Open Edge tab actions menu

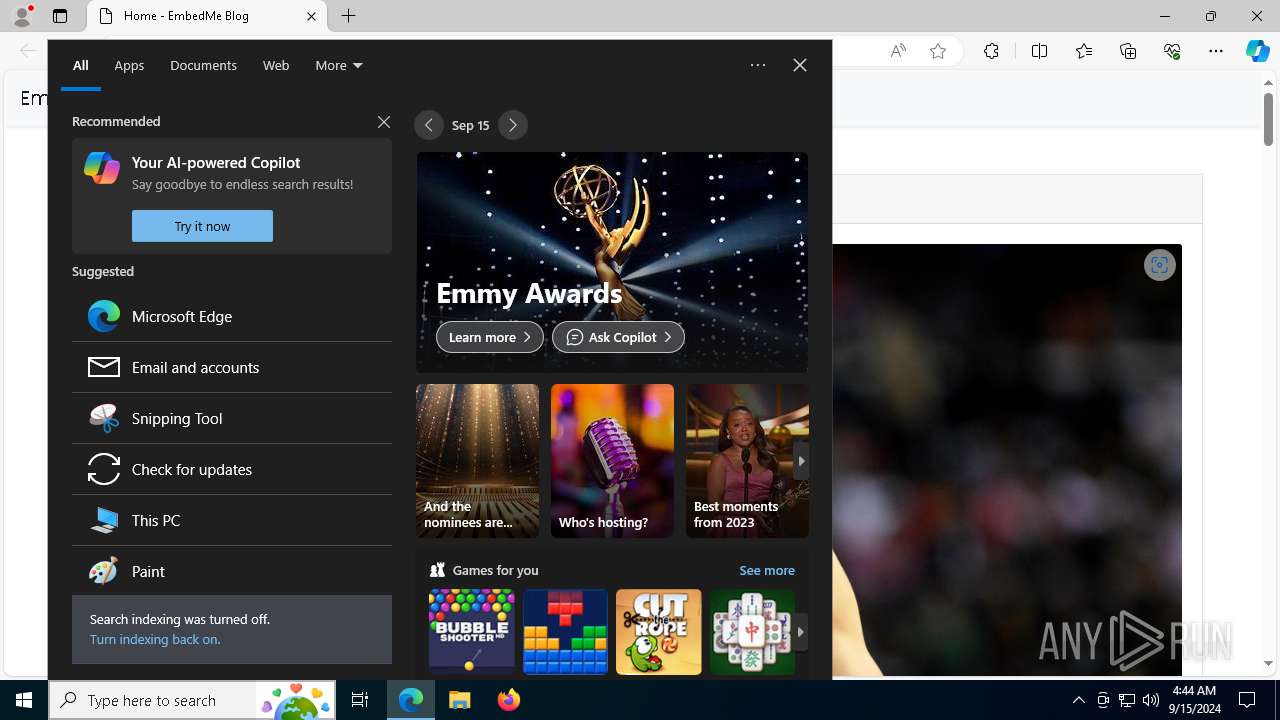(60, 16)
